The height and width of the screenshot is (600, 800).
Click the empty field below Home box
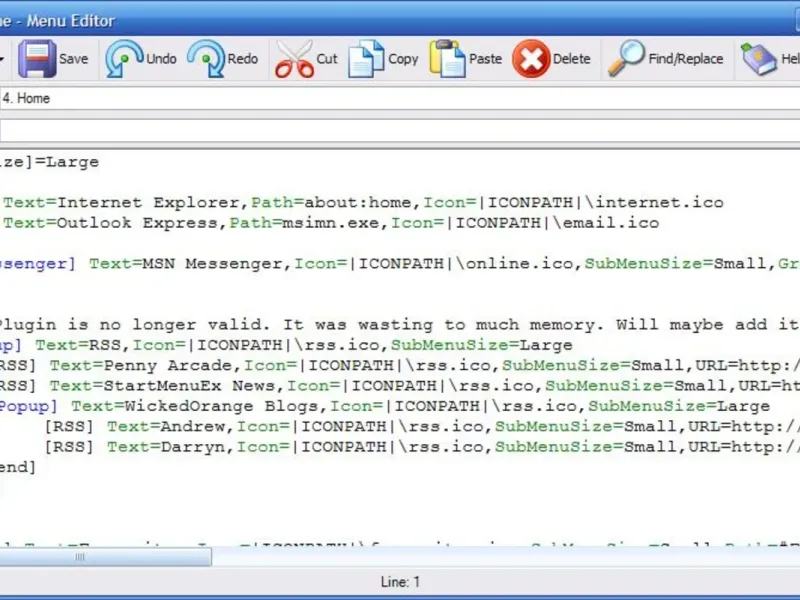[x=400, y=131]
